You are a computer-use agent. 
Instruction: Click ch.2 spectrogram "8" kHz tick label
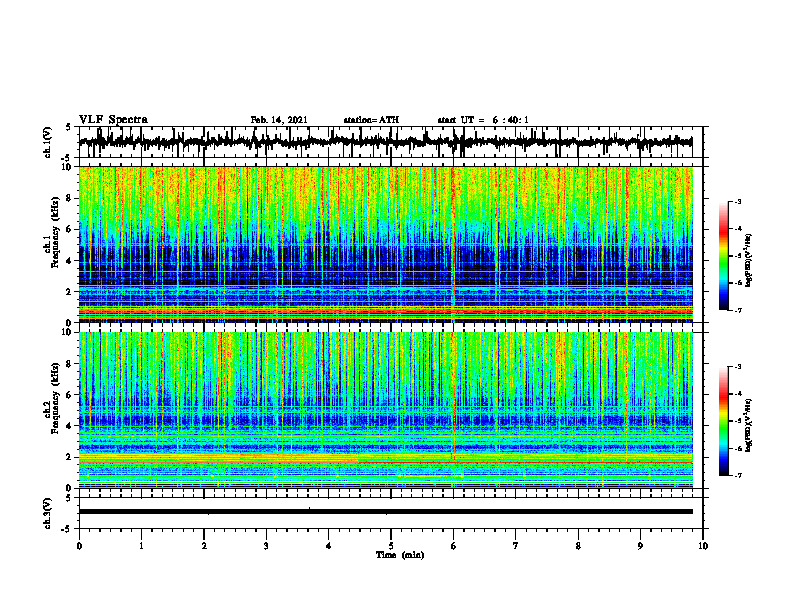coord(69,364)
